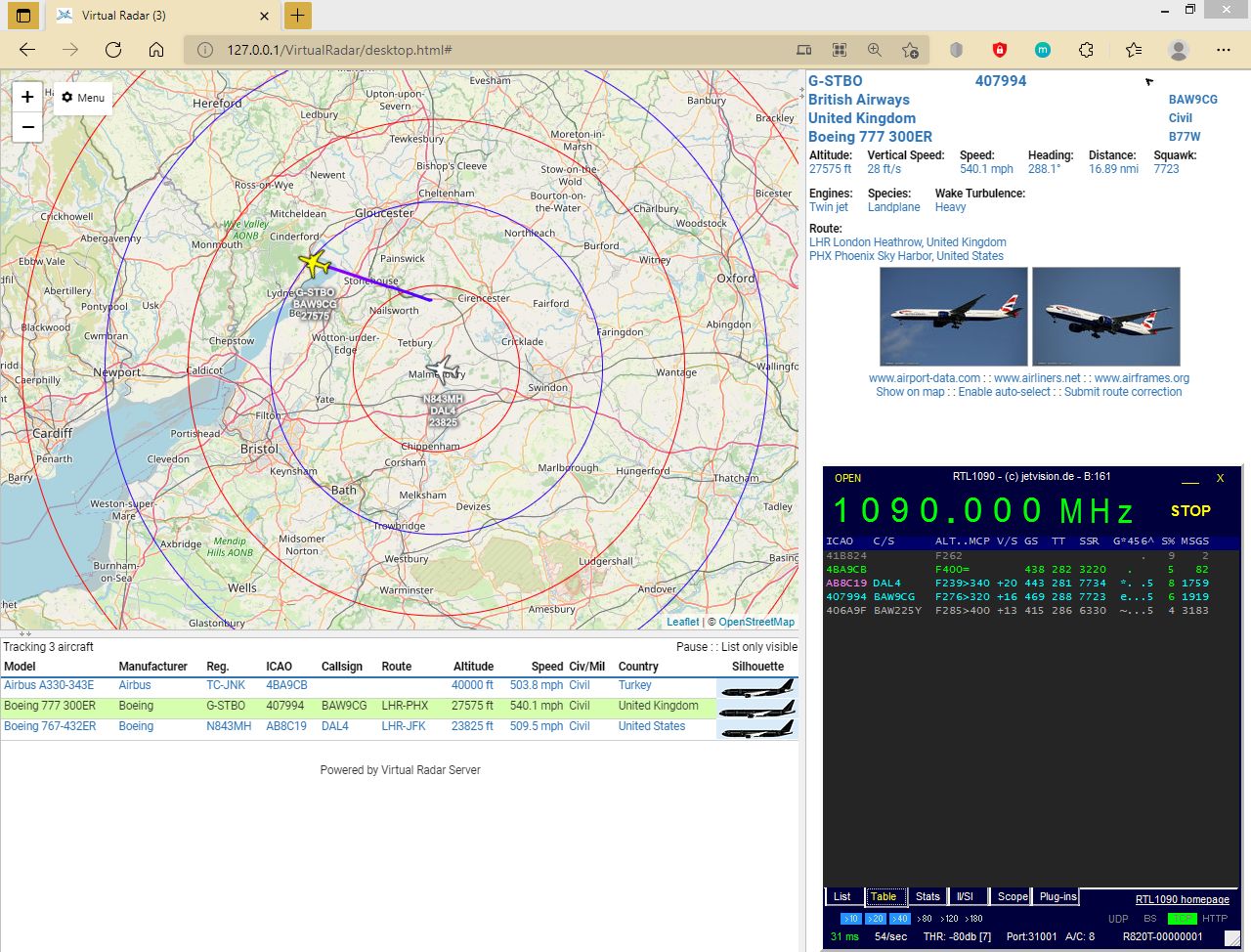
Task: Toggle the >120 range ring in RTL1090
Action: 949,919
